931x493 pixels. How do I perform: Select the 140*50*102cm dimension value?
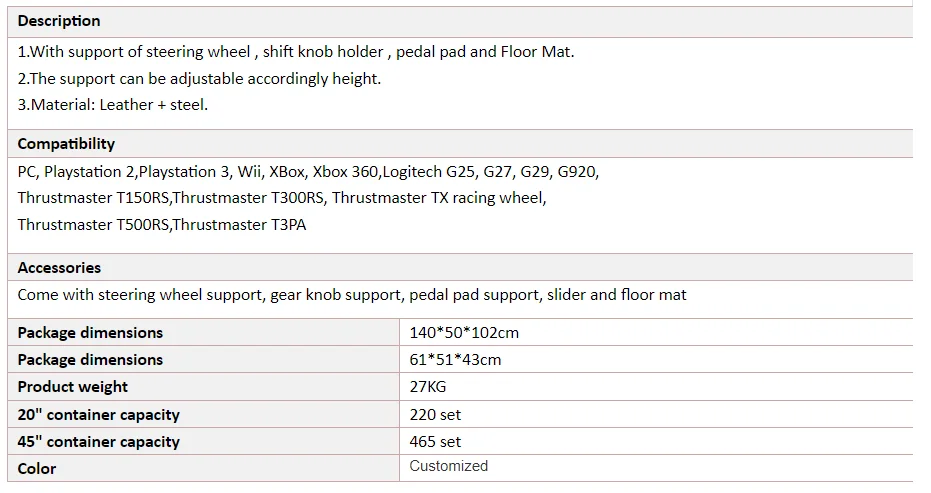click(464, 333)
